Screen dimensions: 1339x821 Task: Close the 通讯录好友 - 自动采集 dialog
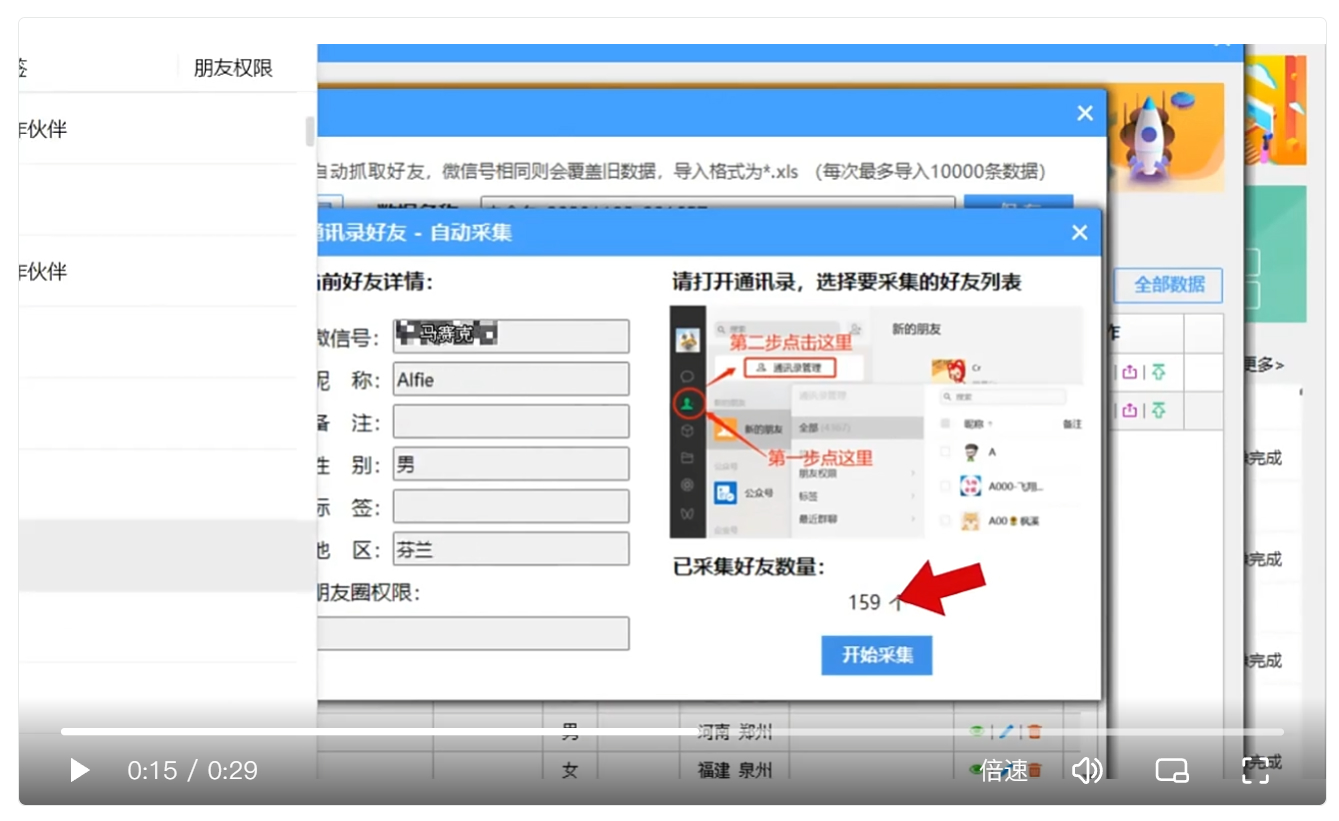click(x=1079, y=233)
